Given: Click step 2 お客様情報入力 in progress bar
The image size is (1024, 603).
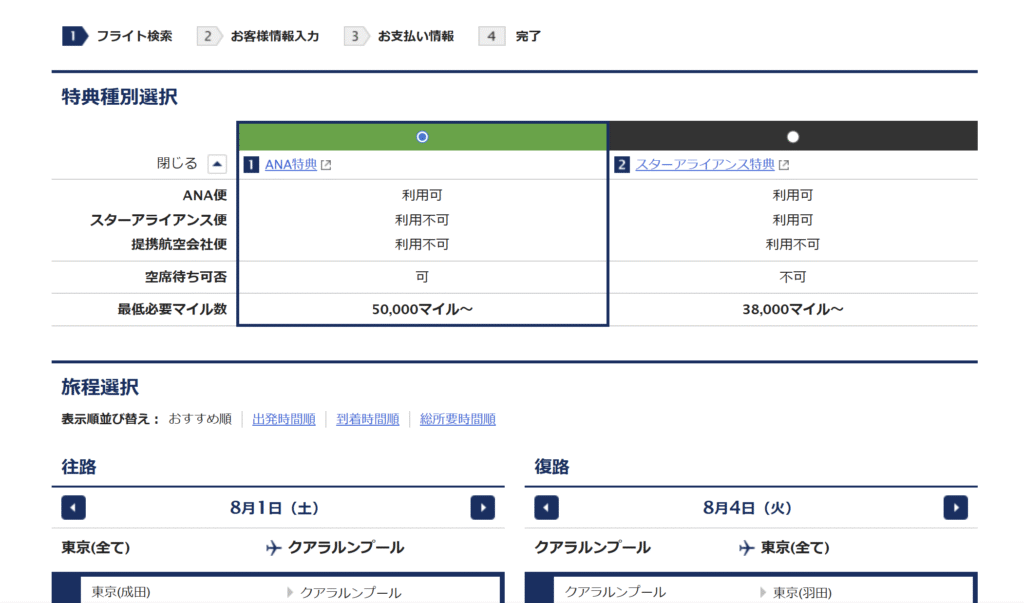Looking at the screenshot, I should [259, 36].
